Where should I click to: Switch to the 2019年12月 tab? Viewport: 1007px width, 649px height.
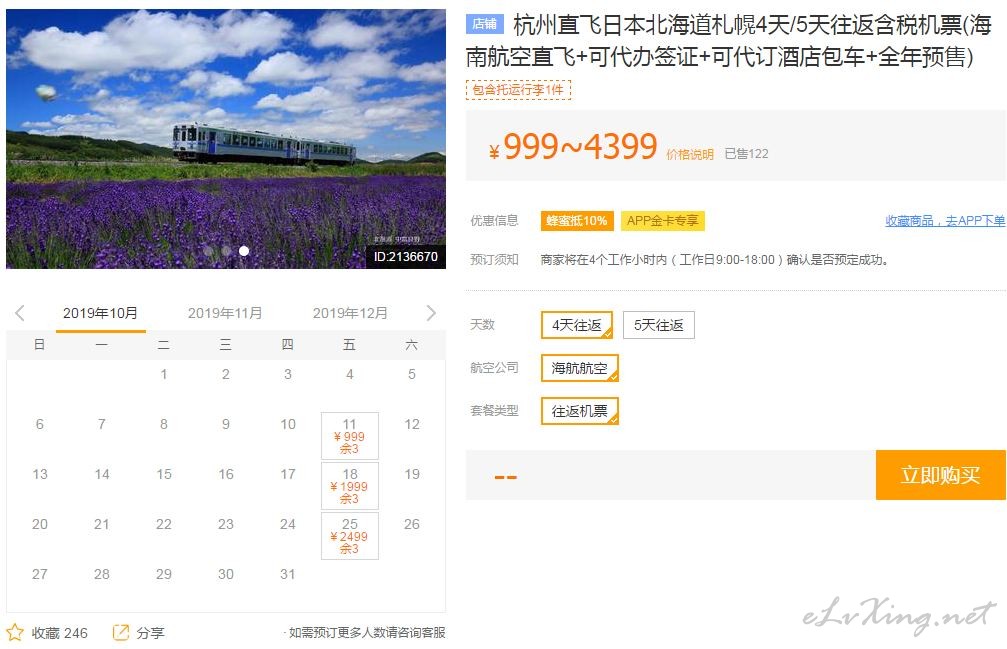pyautogui.click(x=350, y=313)
